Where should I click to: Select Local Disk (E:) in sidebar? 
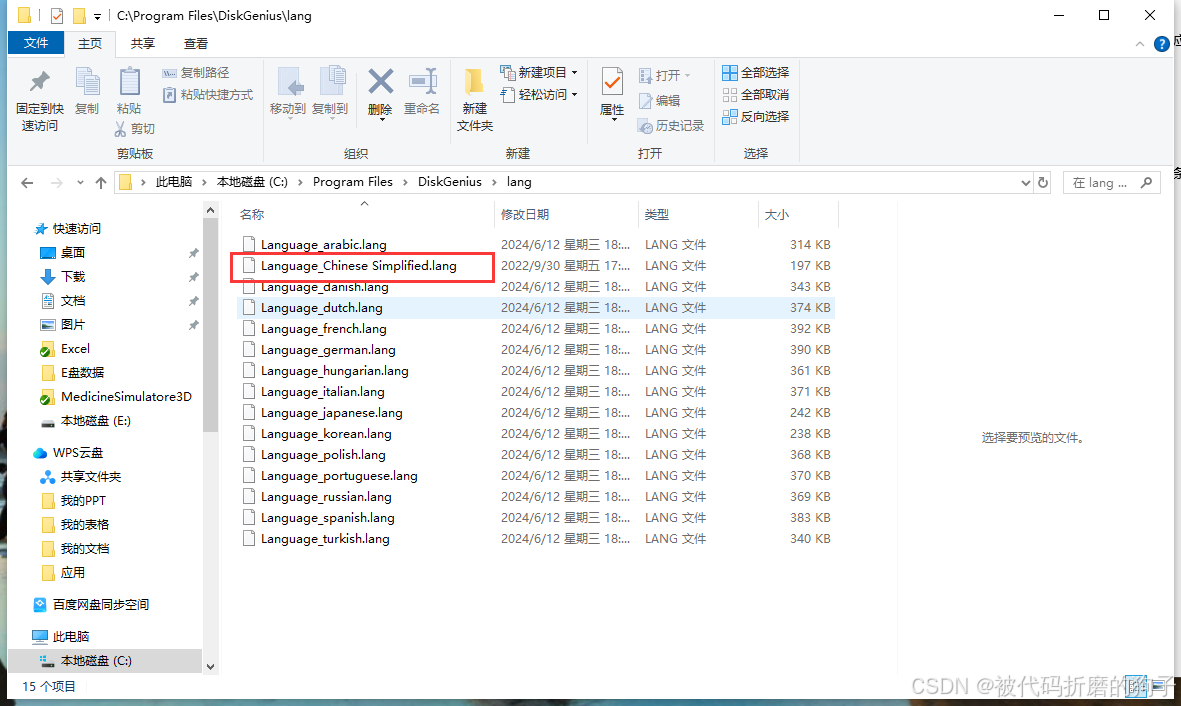[x=96, y=421]
